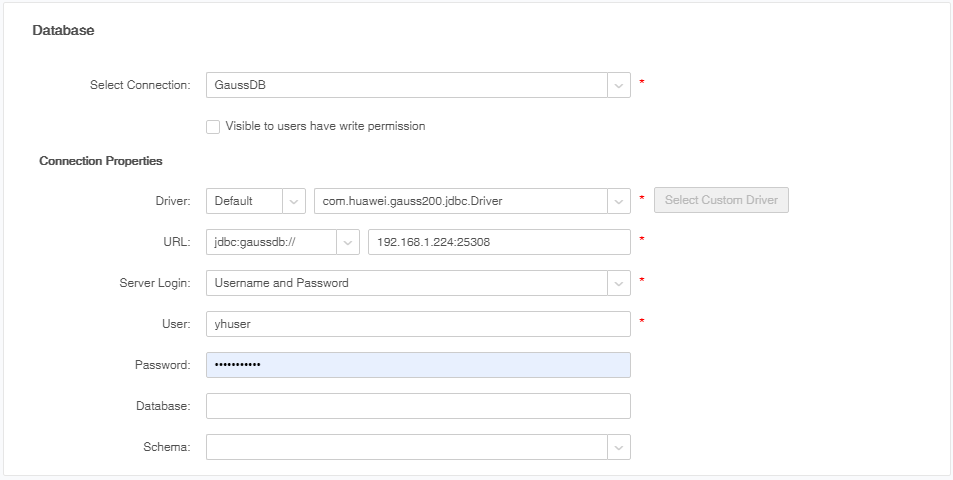Click into the Password field
953x480 pixels.
tap(418, 365)
